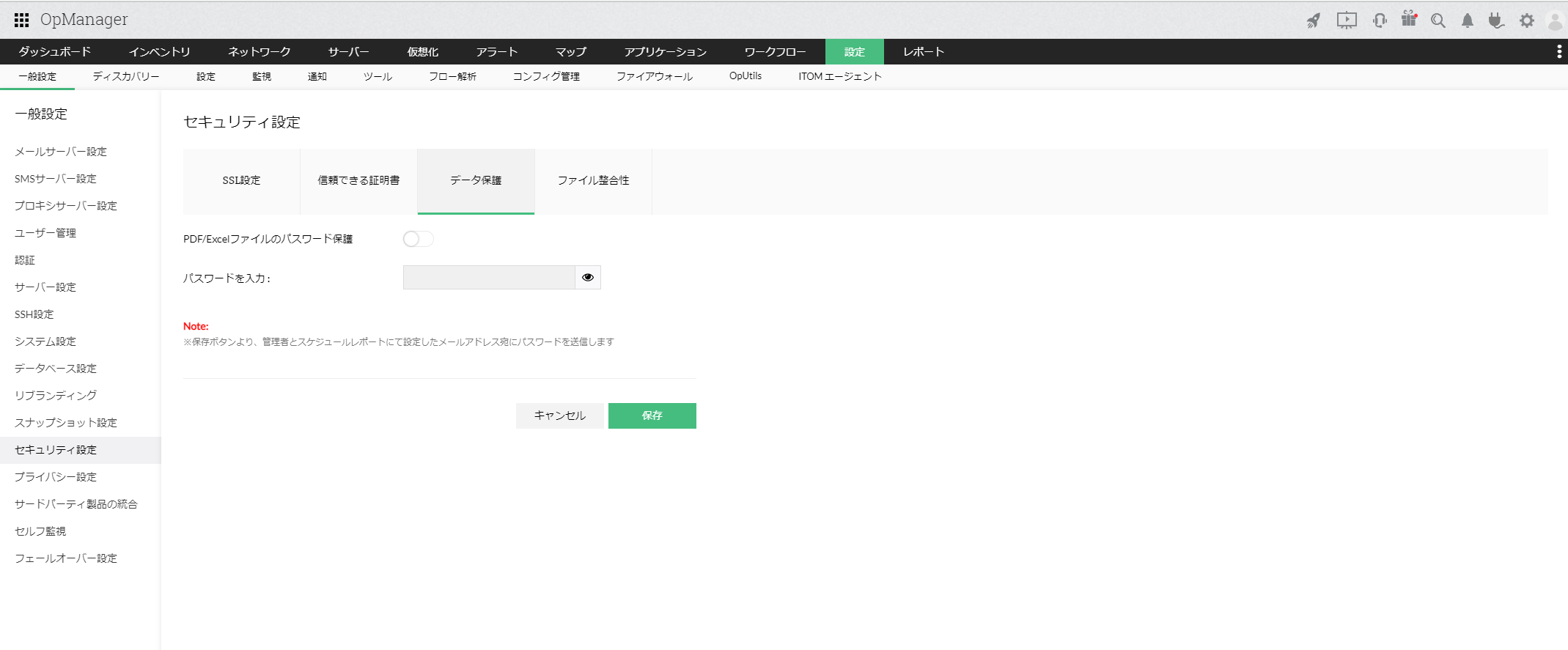The width and height of the screenshot is (1568, 650).
Task: Click the キャンセル cancel button
Action: click(560, 416)
